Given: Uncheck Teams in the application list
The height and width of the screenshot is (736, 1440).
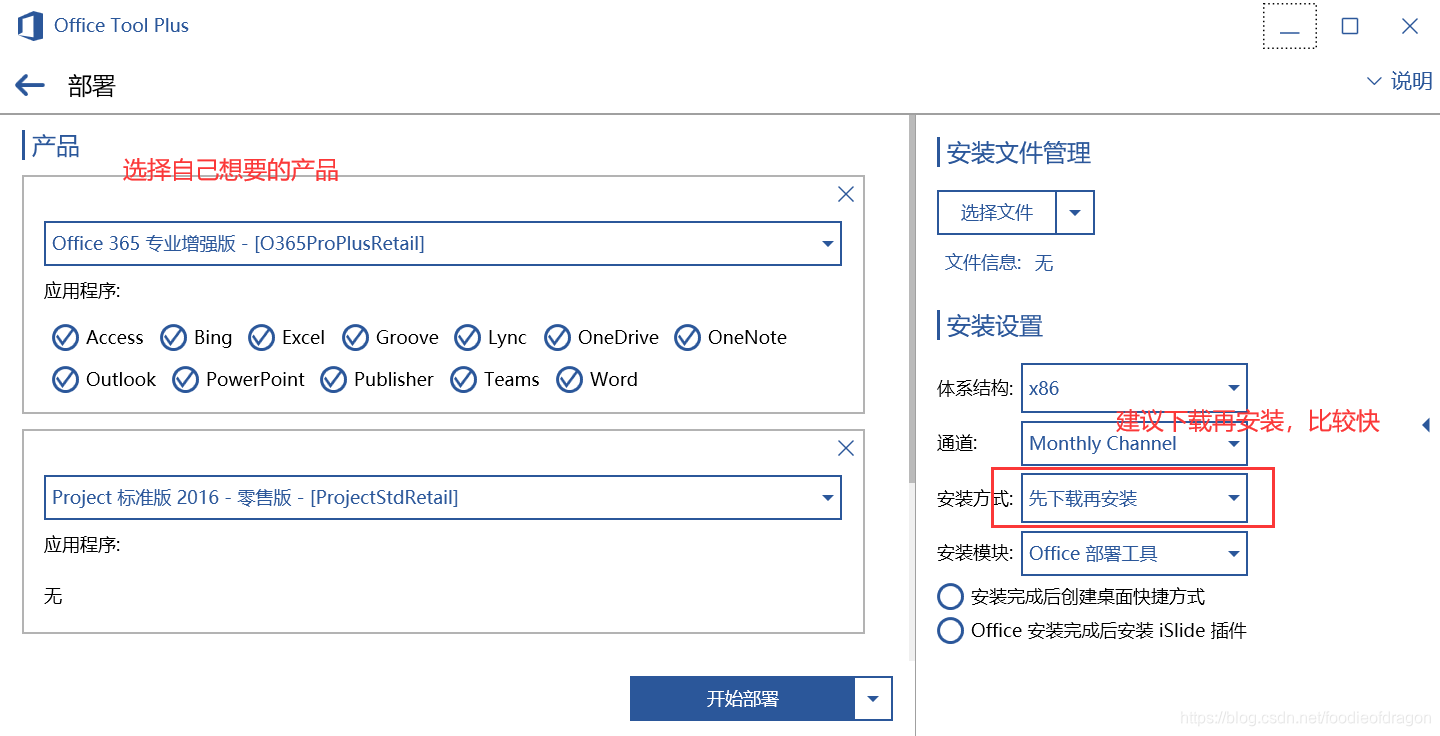Looking at the screenshot, I should (463, 379).
